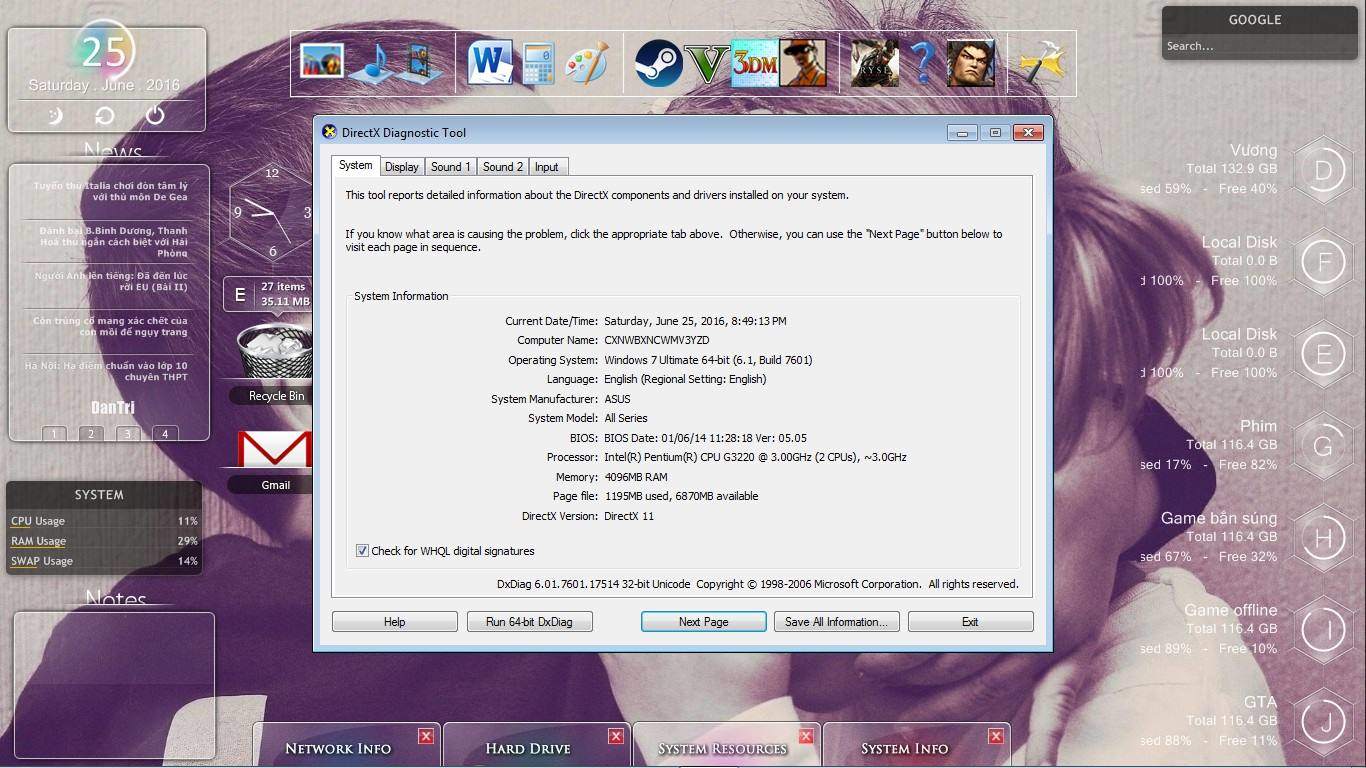Go to news page 4
The image size is (1366, 768).
[x=164, y=434]
